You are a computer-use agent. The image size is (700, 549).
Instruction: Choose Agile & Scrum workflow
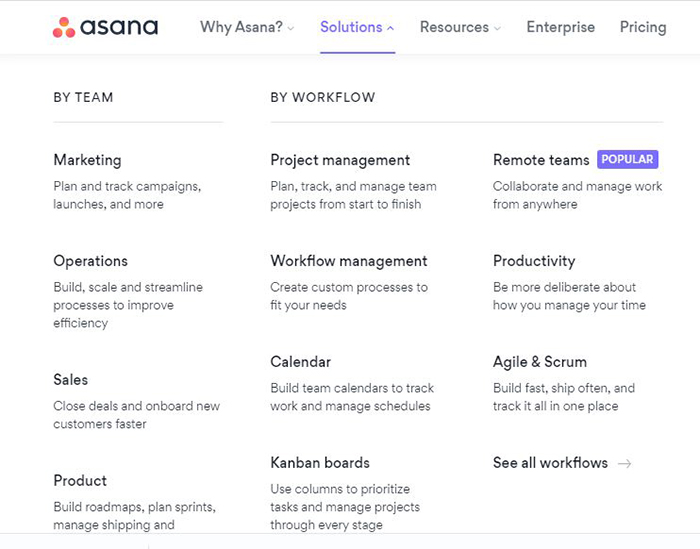pyautogui.click(x=540, y=362)
